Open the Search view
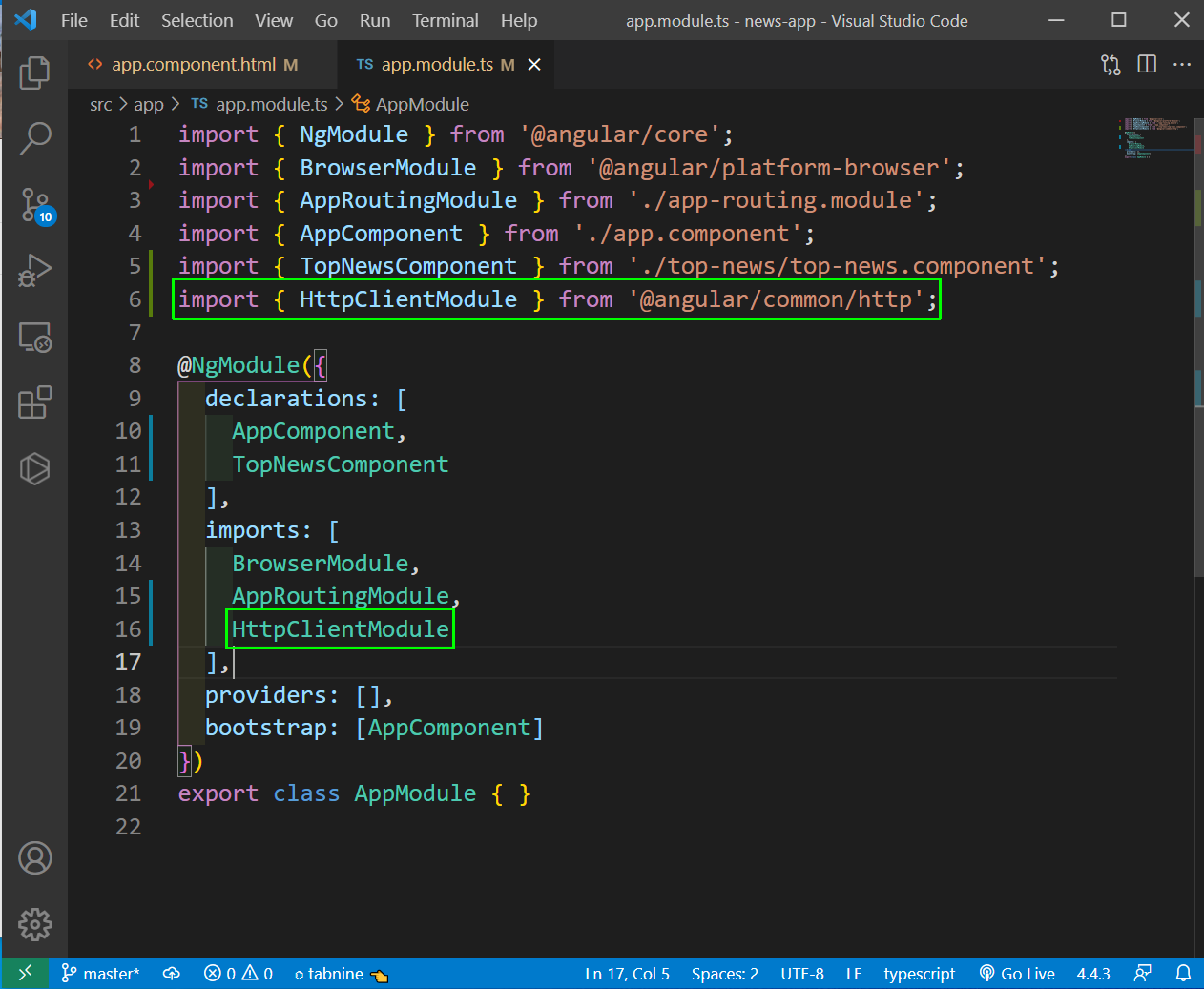This screenshot has width=1204, height=989. [x=34, y=138]
